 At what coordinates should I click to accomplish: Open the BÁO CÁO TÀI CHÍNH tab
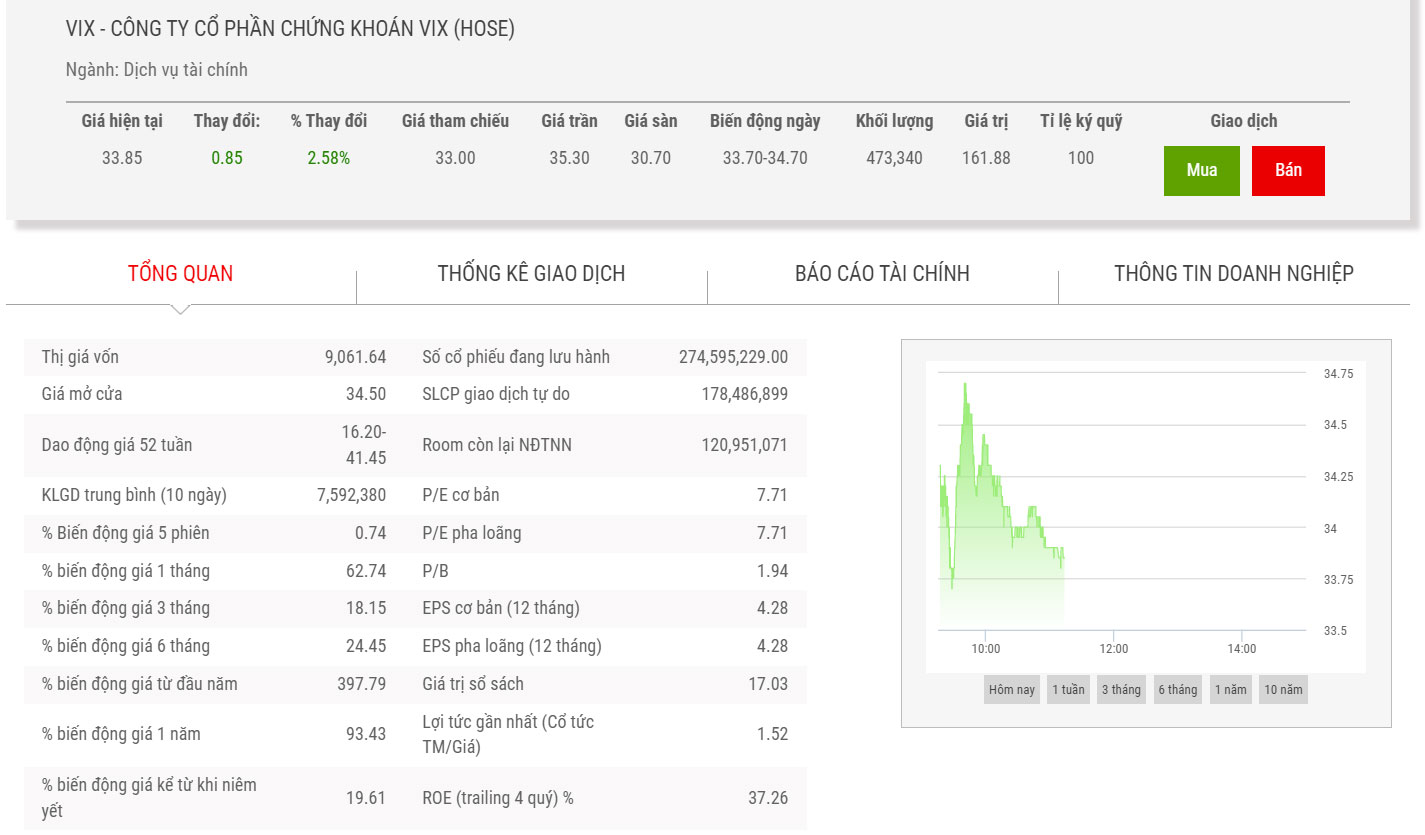coord(882,273)
